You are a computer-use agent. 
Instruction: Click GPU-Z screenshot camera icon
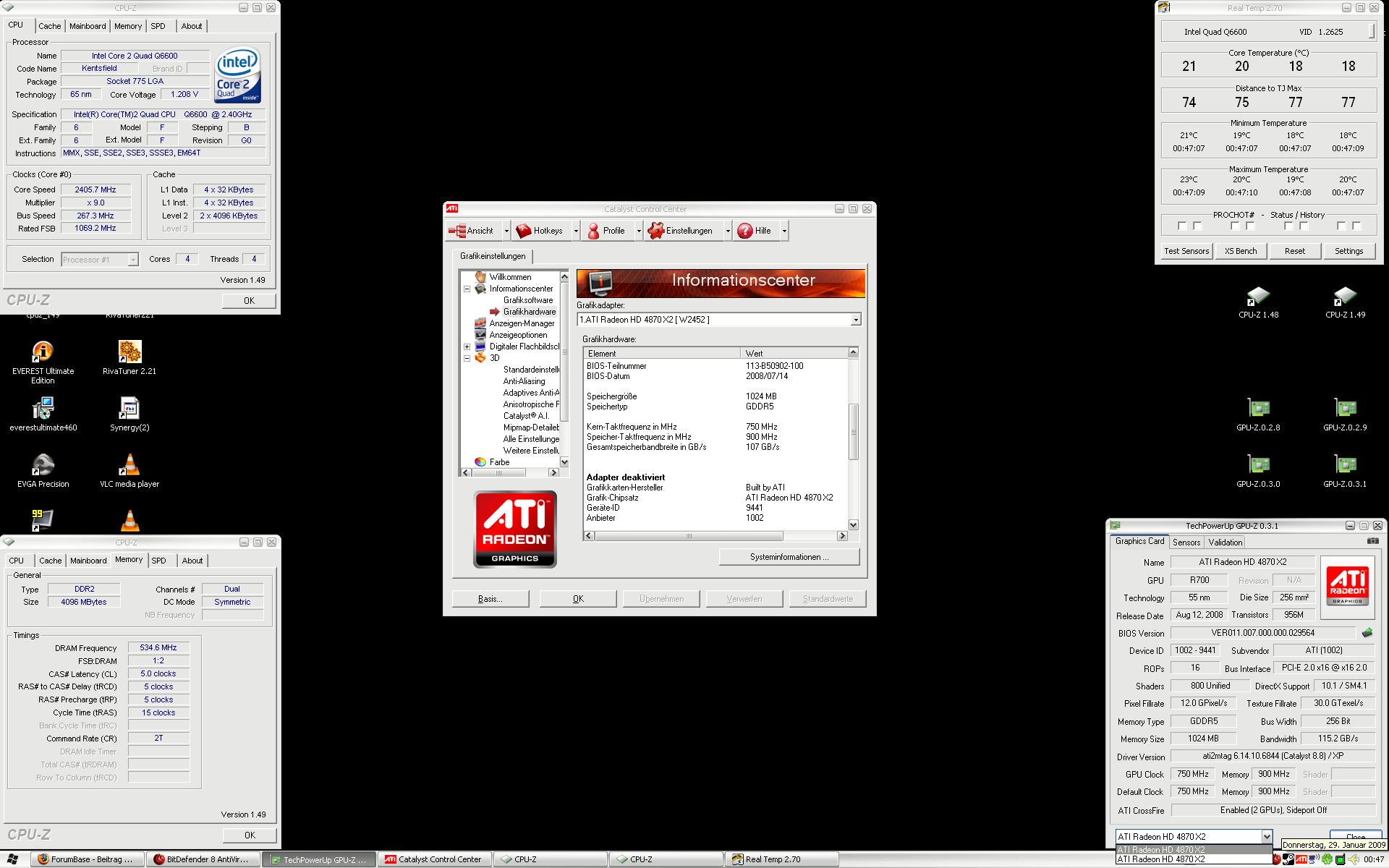click(1372, 541)
